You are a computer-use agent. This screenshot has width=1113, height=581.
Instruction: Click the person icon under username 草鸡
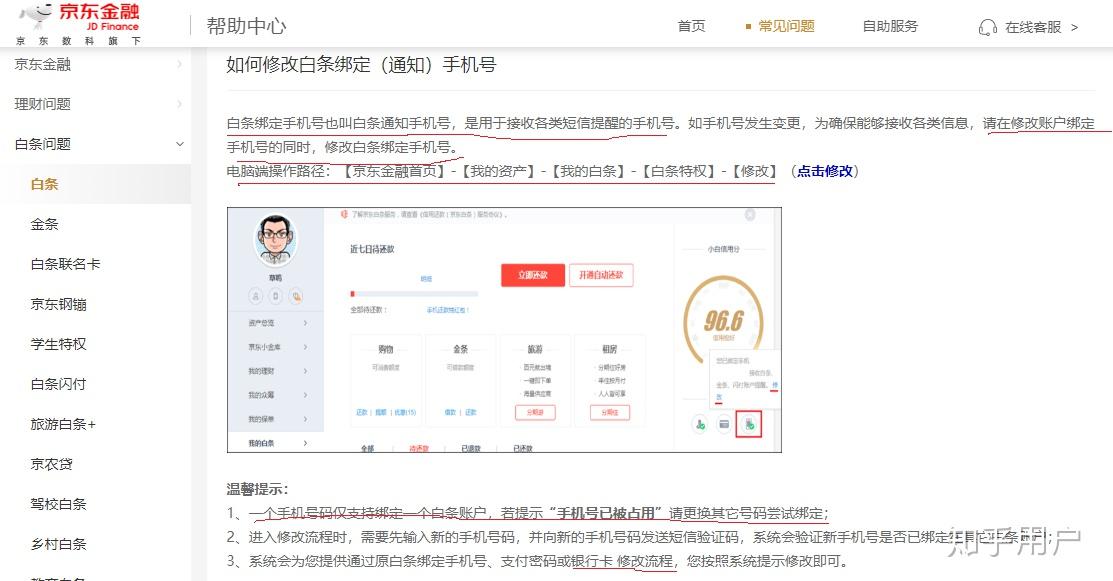255,295
